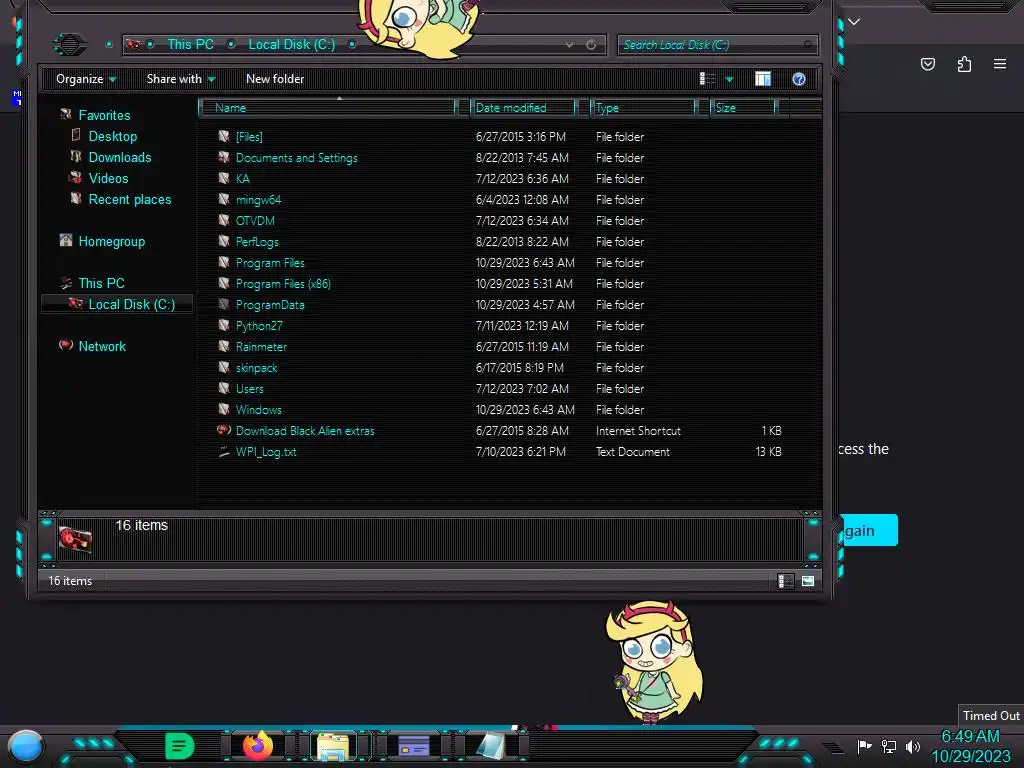The width and height of the screenshot is (1024, 768).
Task: Open the green notes app in taskbar
Action: 179,746
